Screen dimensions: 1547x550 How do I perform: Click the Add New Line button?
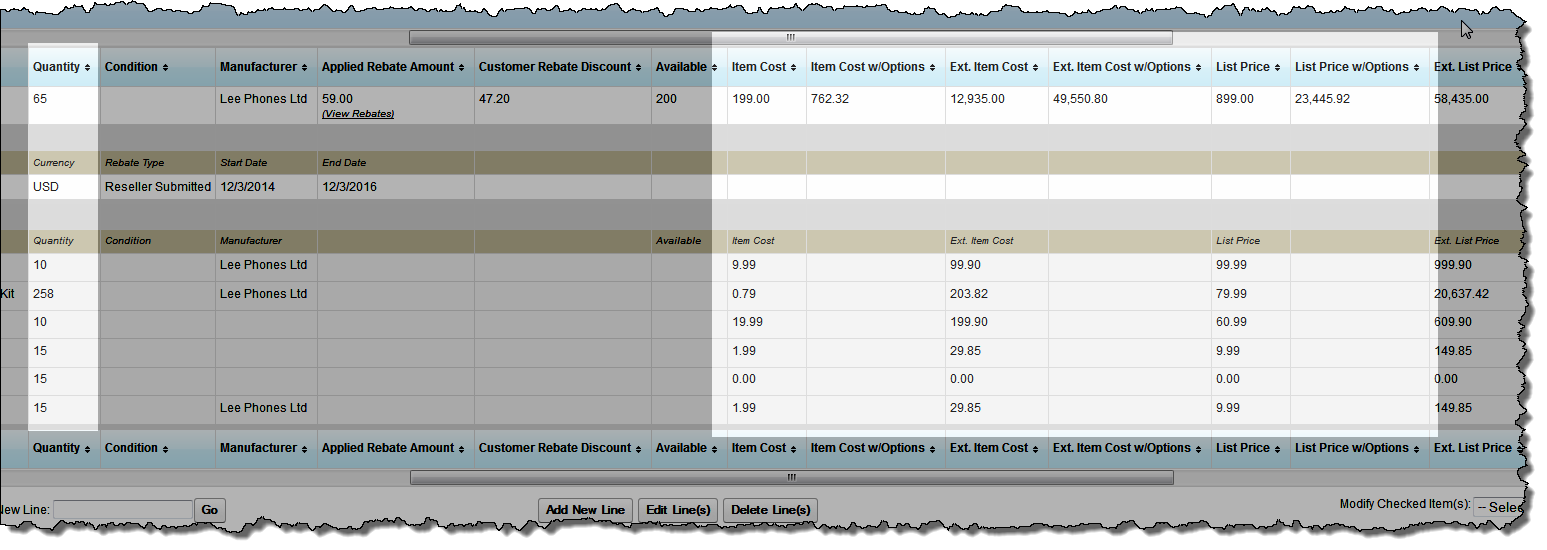(585, 510)
